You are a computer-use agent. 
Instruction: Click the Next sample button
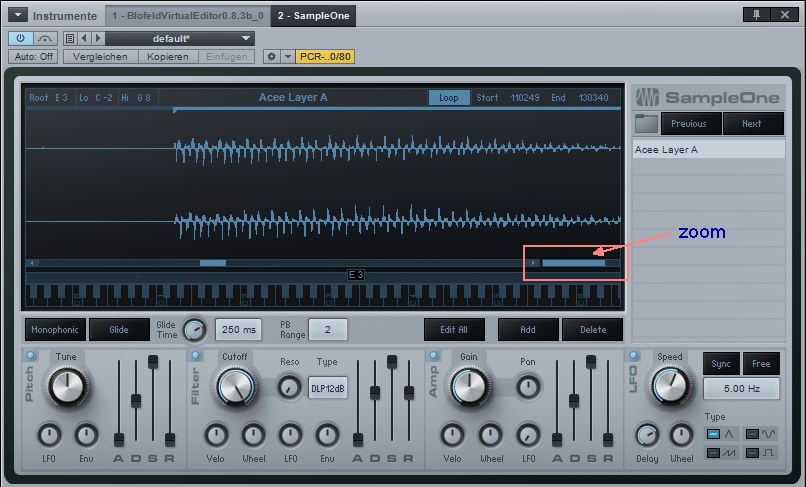pos(752,124)
